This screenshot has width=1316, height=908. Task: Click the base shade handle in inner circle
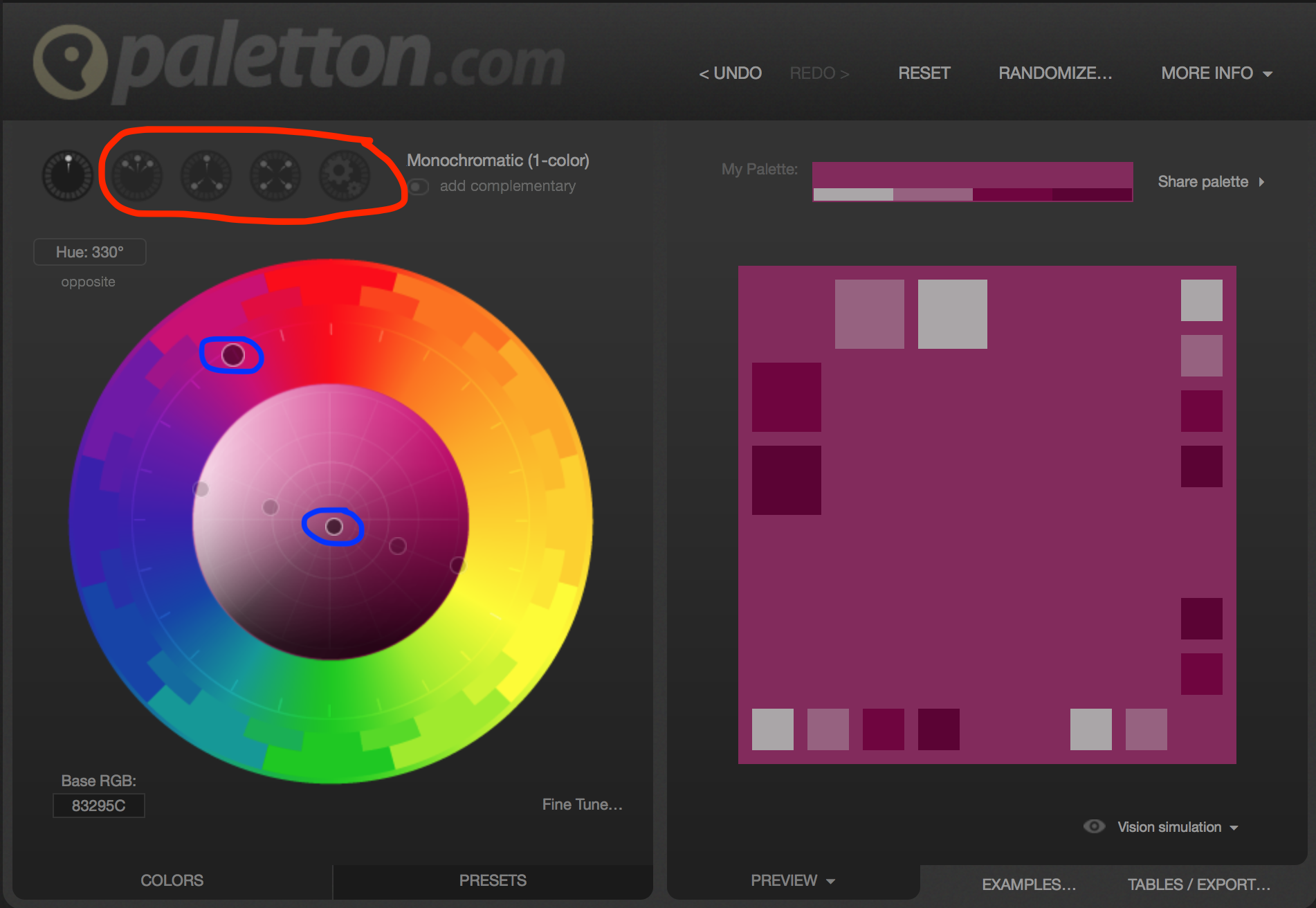(x=334, y=527)
